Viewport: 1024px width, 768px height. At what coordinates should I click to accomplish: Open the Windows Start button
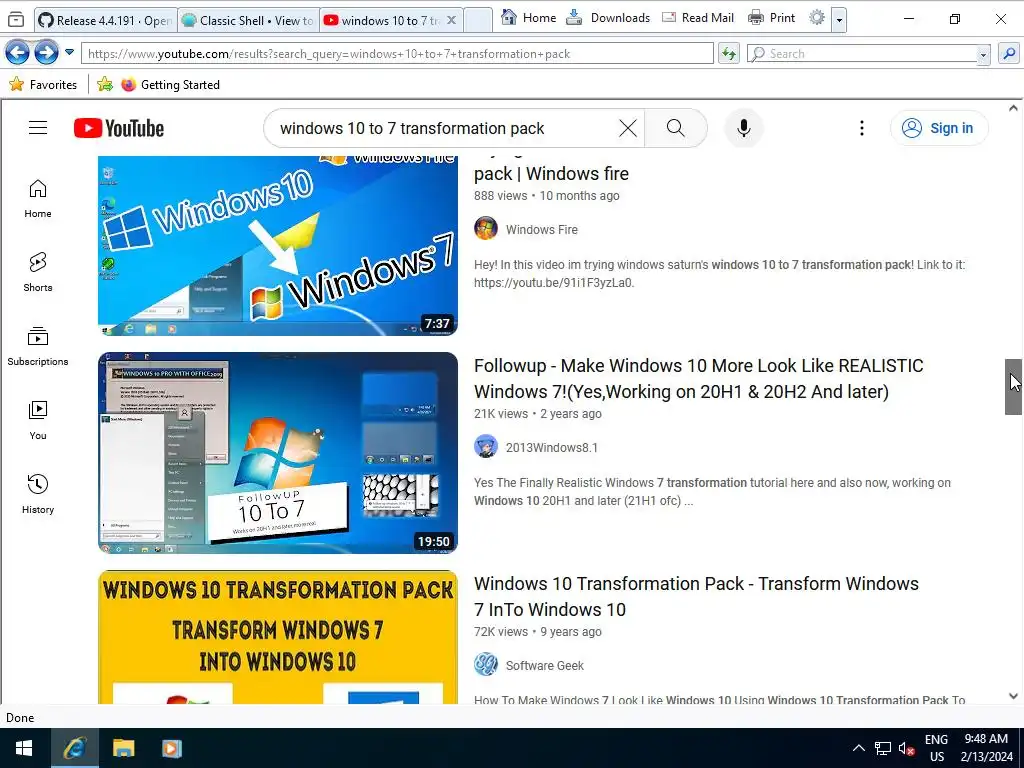(24, 748)
